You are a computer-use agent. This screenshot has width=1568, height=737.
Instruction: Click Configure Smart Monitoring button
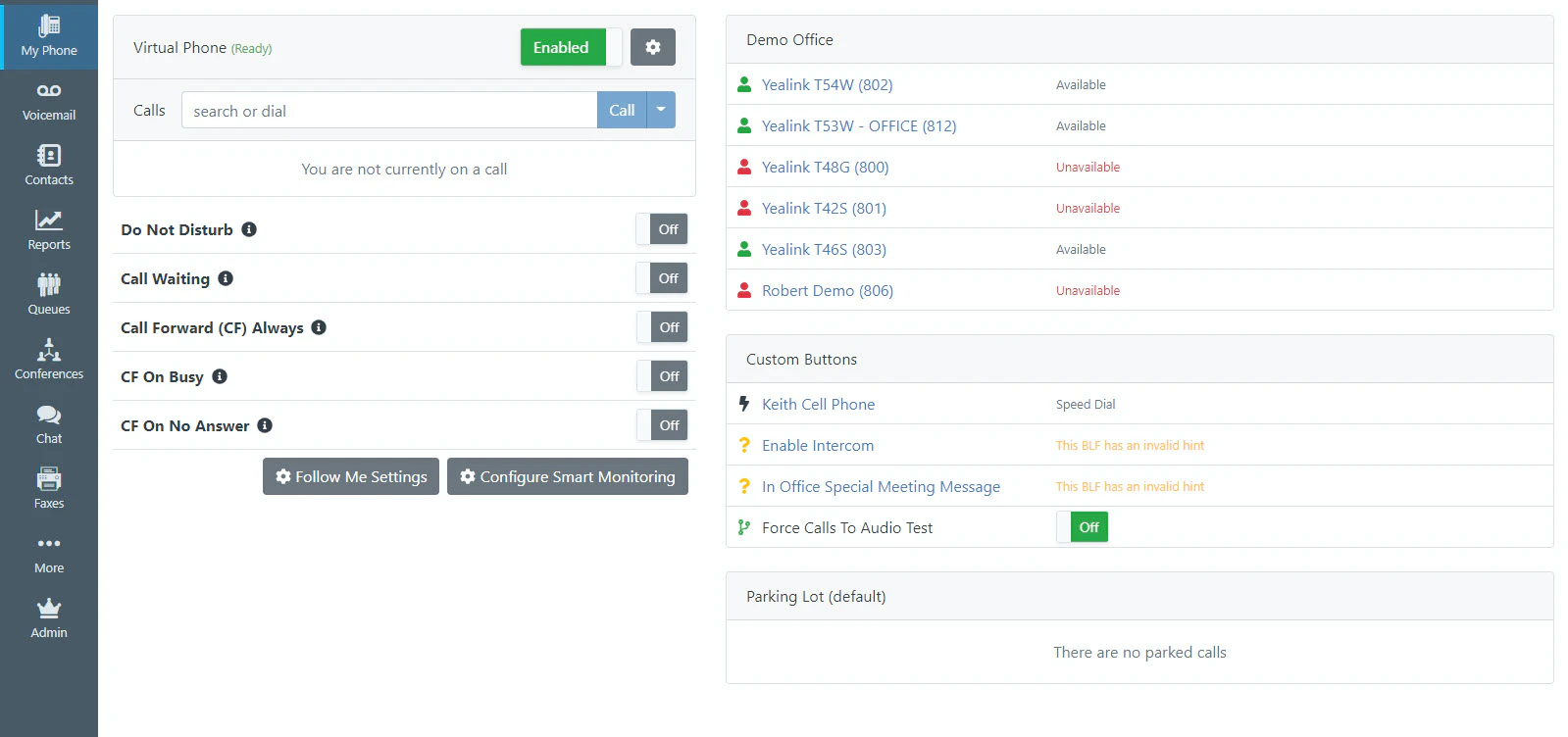pos(568,476)
